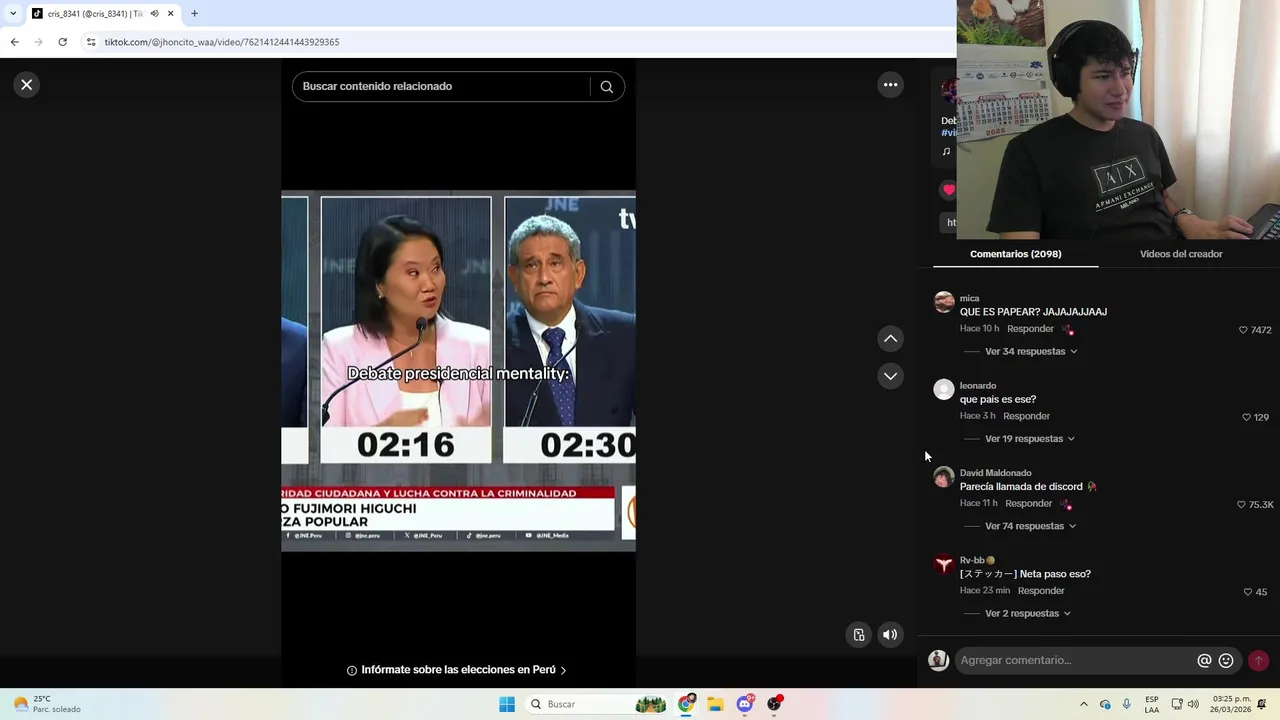This screenshot has width=1280, height=720.
Task: Mute the video with speaker icon
Action: click(890, 635)
